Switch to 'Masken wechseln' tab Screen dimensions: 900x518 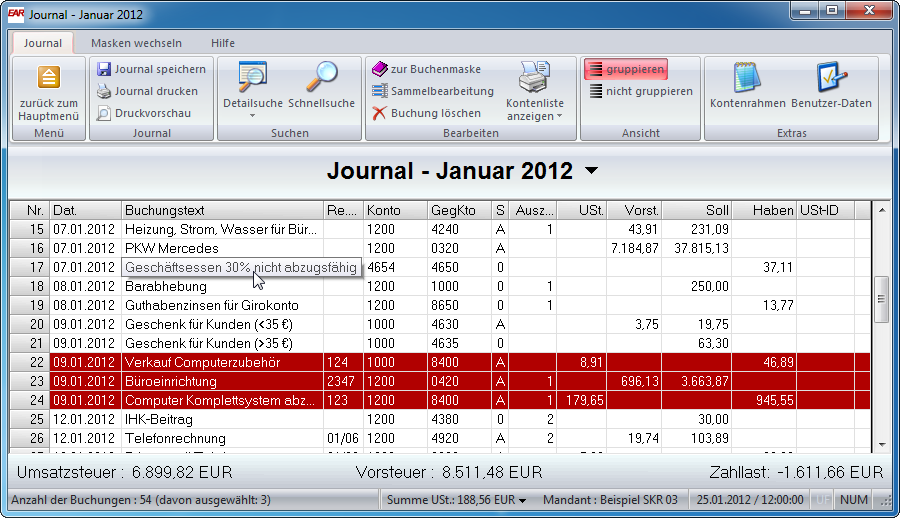click(x=136, y=43)
